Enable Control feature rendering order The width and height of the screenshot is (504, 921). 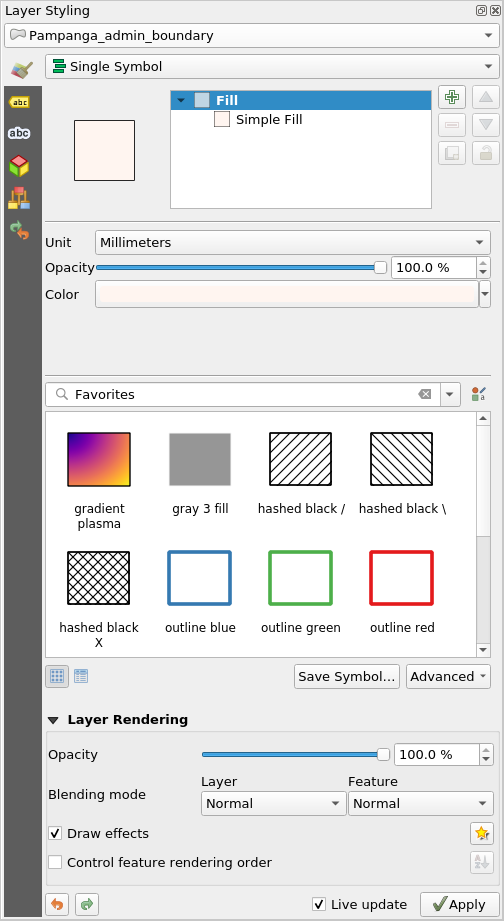coord(55,862)
